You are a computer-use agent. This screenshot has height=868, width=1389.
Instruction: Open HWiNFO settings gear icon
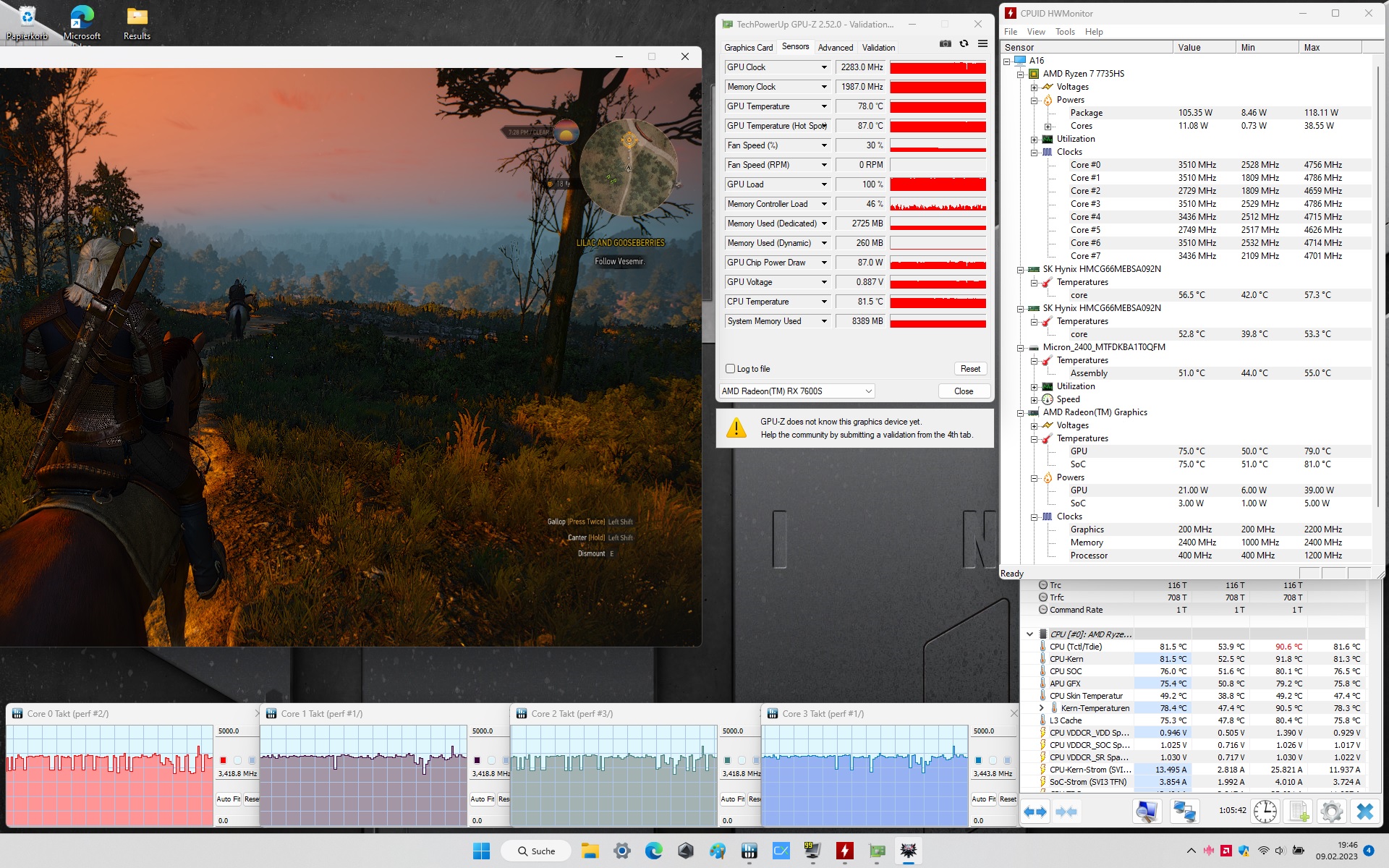[1331, 812]
